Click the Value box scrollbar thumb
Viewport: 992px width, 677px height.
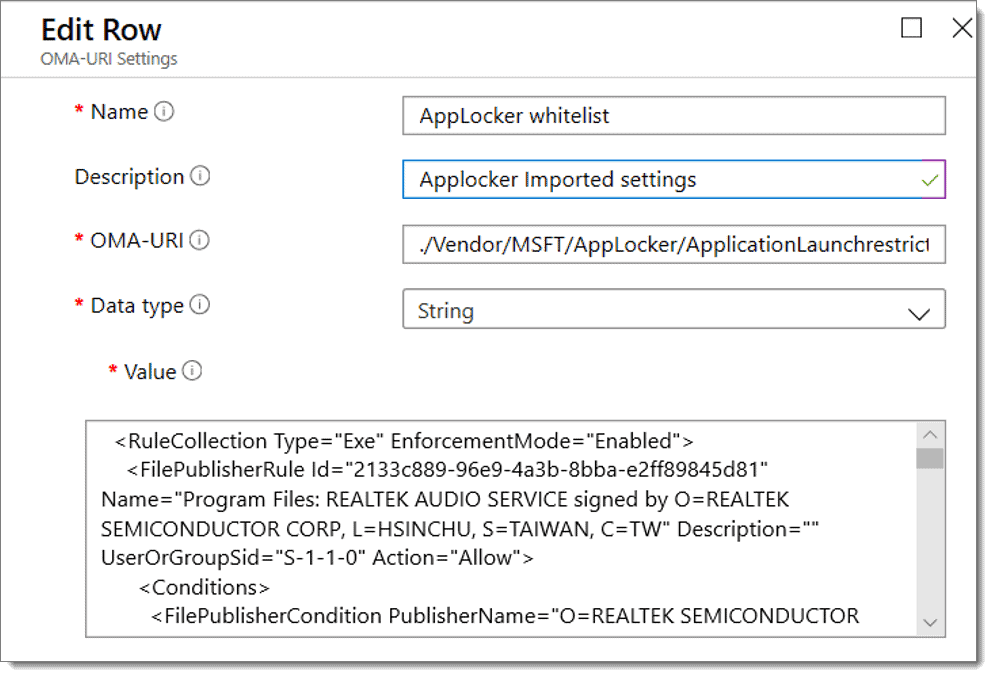pos(930,458)
